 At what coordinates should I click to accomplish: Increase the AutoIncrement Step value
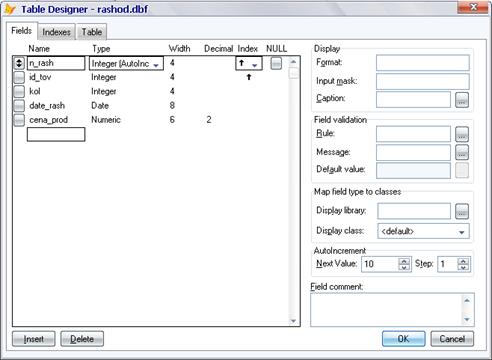[463, 261]
